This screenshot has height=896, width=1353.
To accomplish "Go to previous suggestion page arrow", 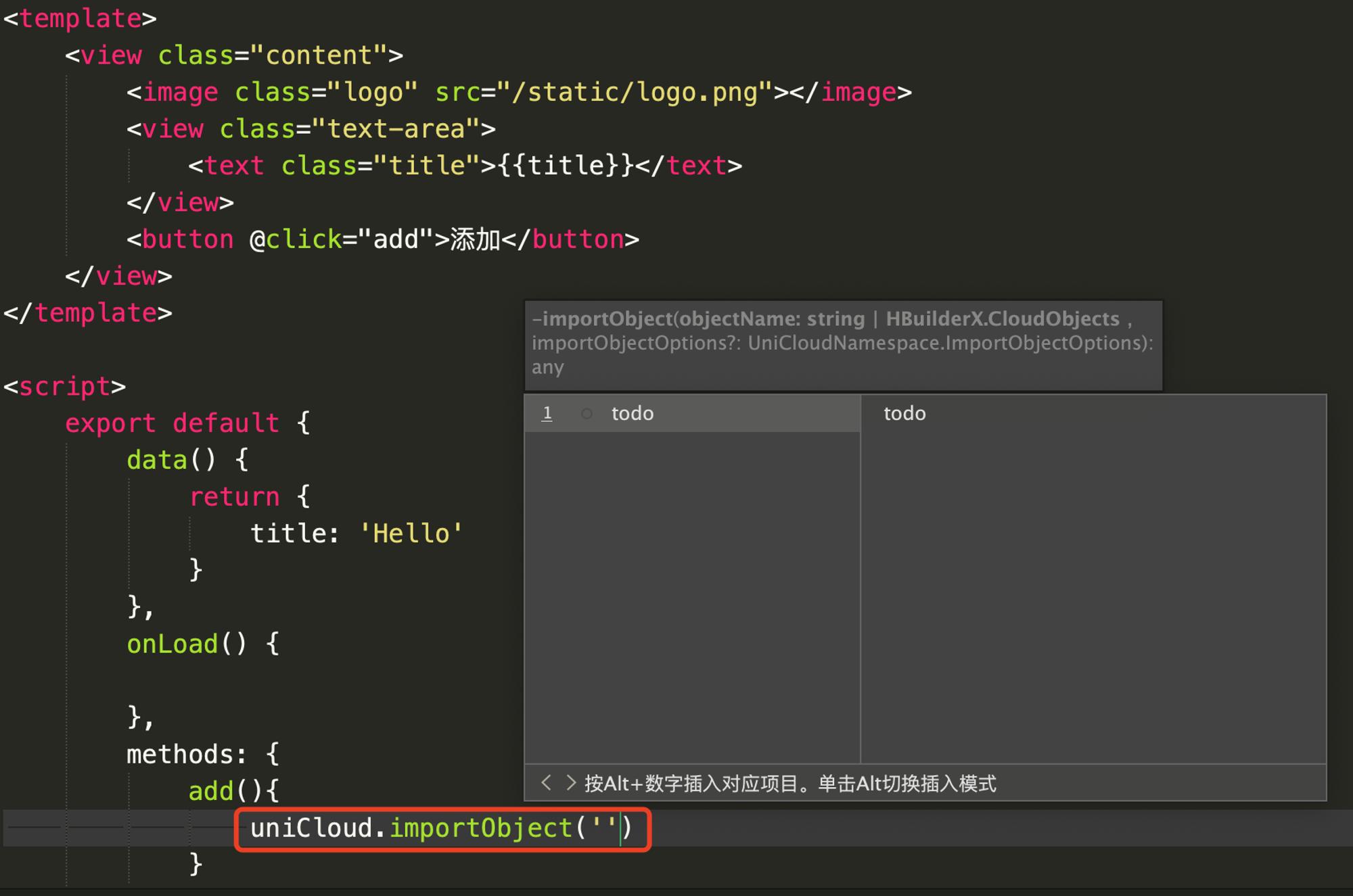I will tap(546, 783).
